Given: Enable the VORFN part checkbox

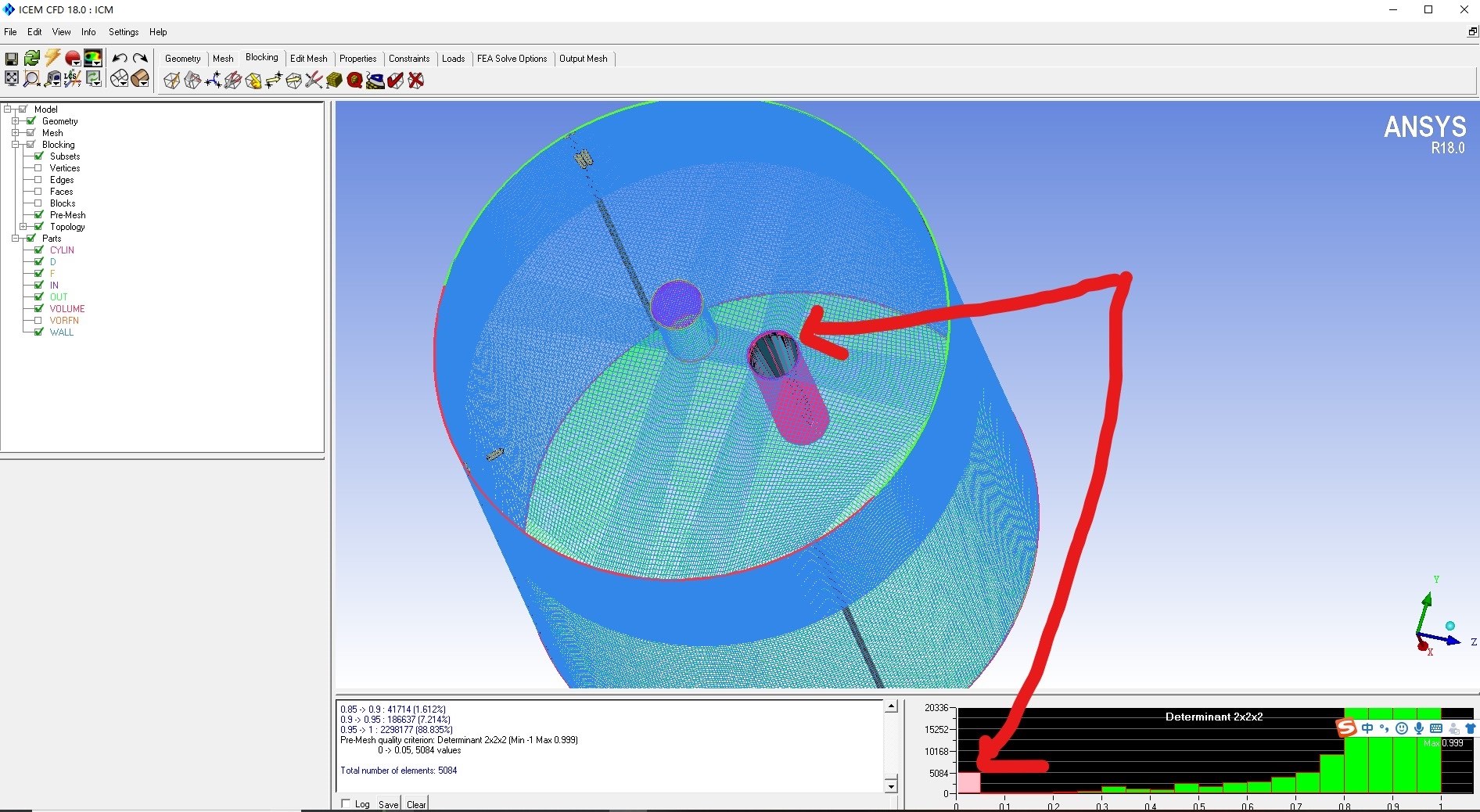Looking at the screenshot, I should (x=38, y=321).
